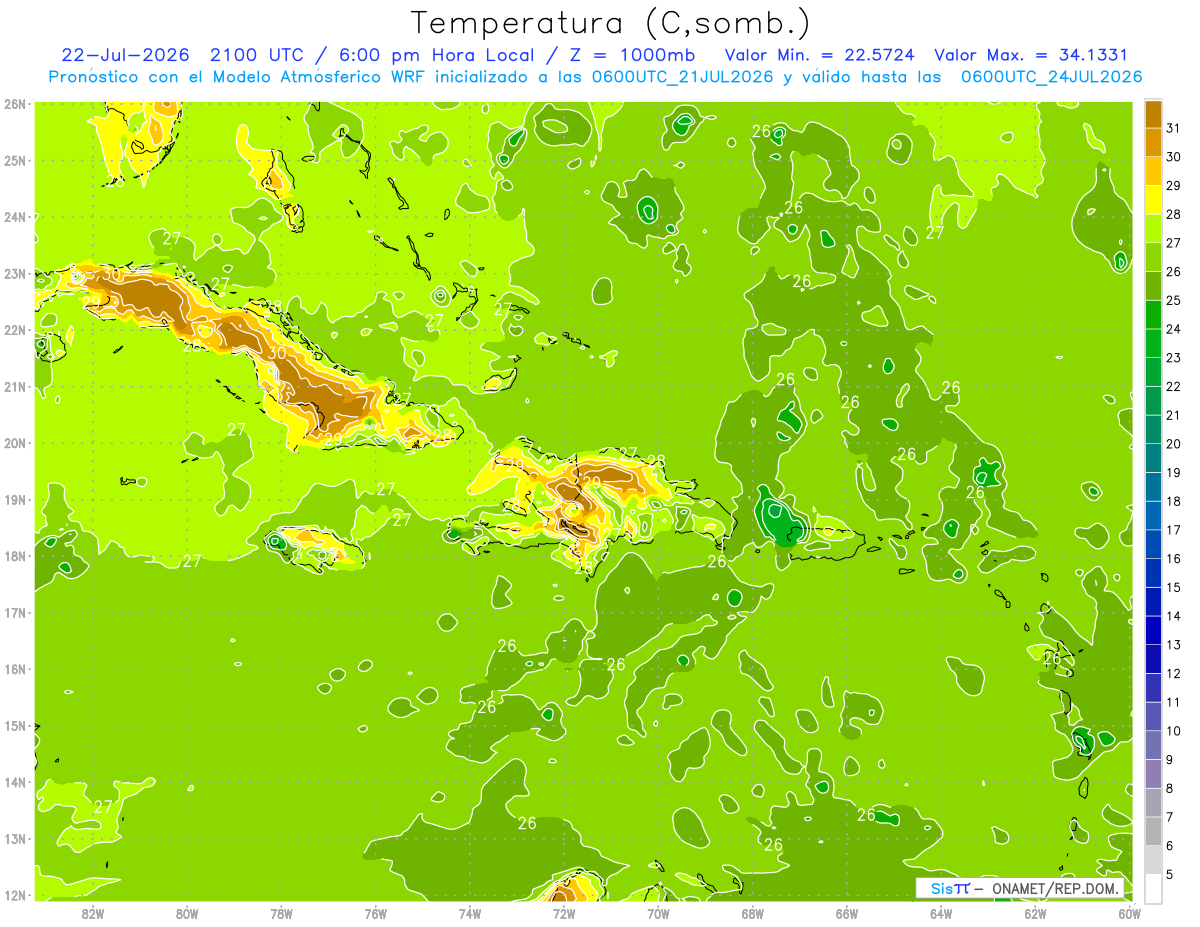The width and height of the screenshot is (1200, 927).
Task: Click the "Valor Max. = 34.1331" value
Action: 1031,54
